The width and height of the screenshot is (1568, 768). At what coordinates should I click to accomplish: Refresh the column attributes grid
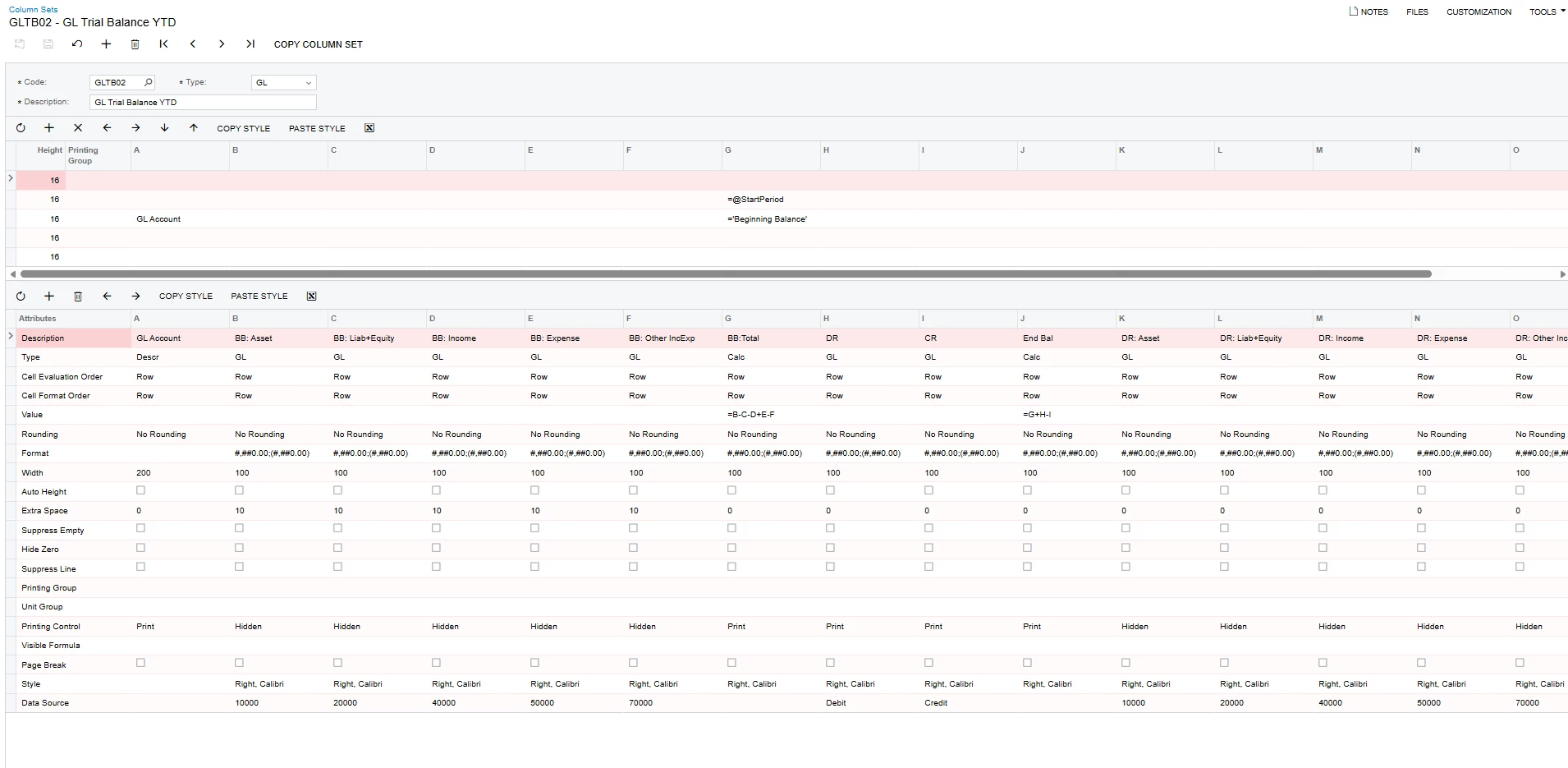21,297
